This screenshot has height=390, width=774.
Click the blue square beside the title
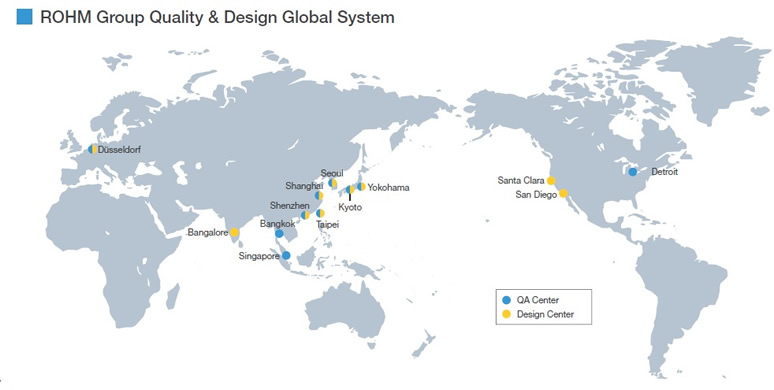(24, 17)
